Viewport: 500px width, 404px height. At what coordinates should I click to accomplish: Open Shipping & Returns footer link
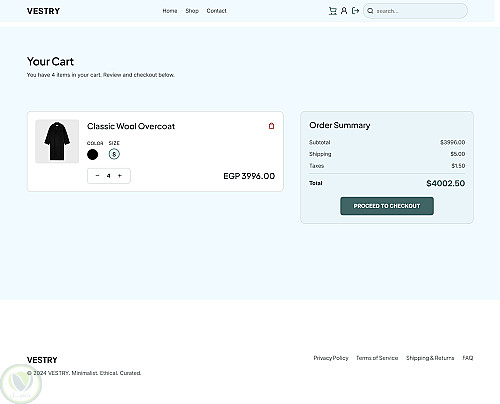pos(430,358)
